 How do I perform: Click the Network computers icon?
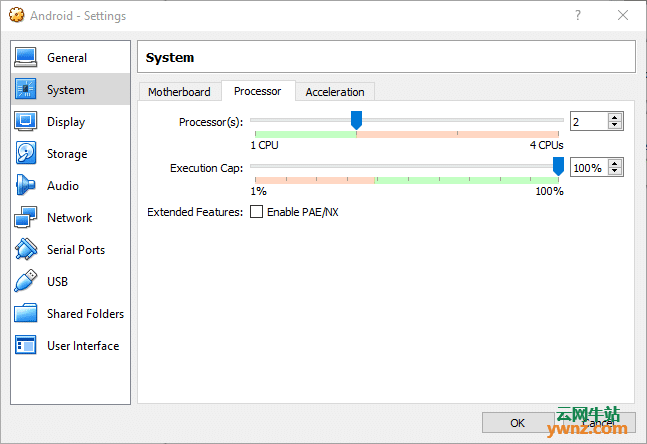coord(26,217)
